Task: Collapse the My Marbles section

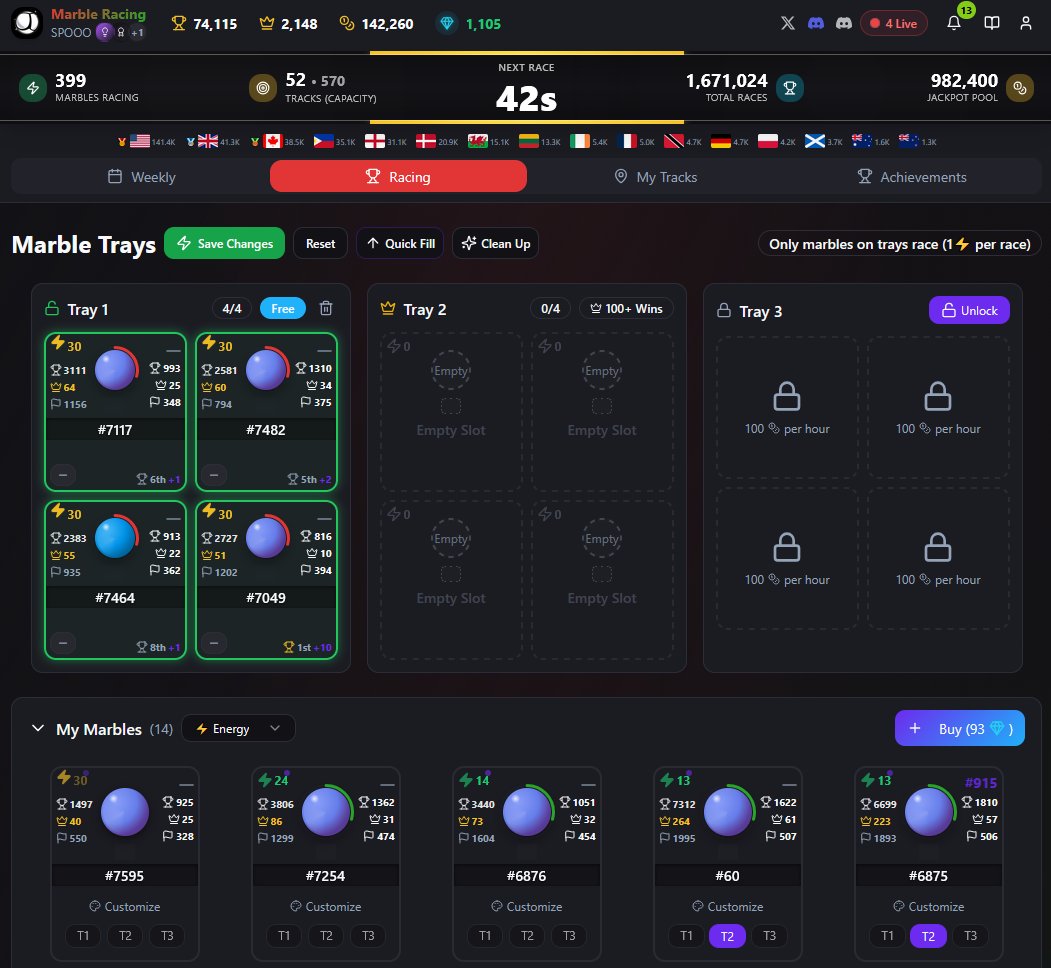Action: [38, 729]
